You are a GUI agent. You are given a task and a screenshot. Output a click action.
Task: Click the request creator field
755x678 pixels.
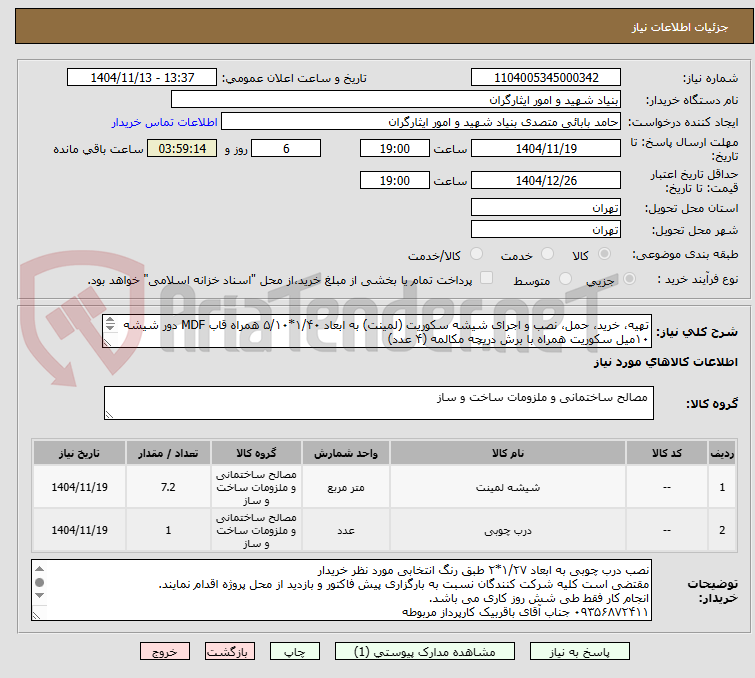click(421, 122)
